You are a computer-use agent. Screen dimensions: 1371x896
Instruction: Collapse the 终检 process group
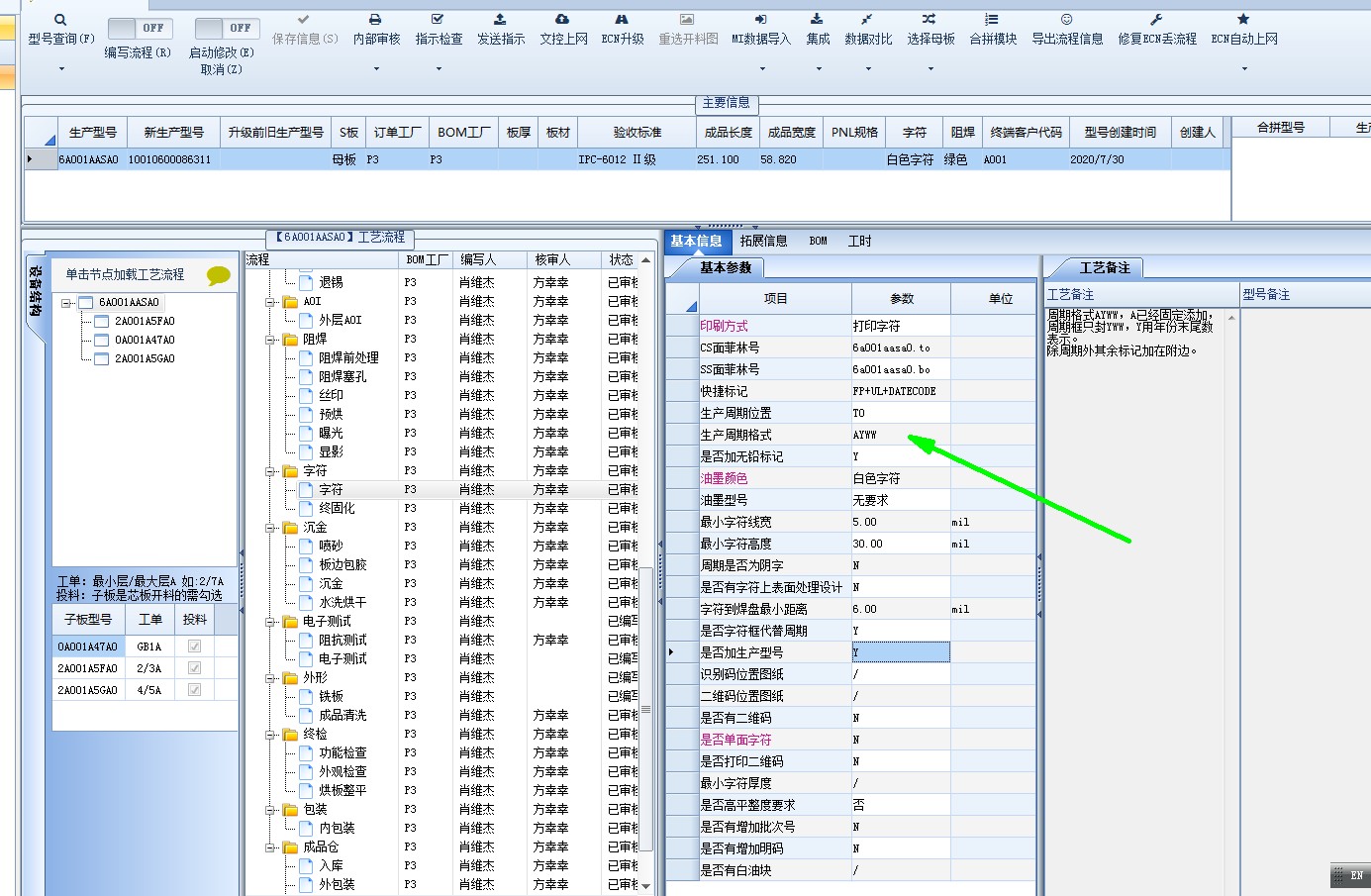pyautogui.click(x=270, y=735)
